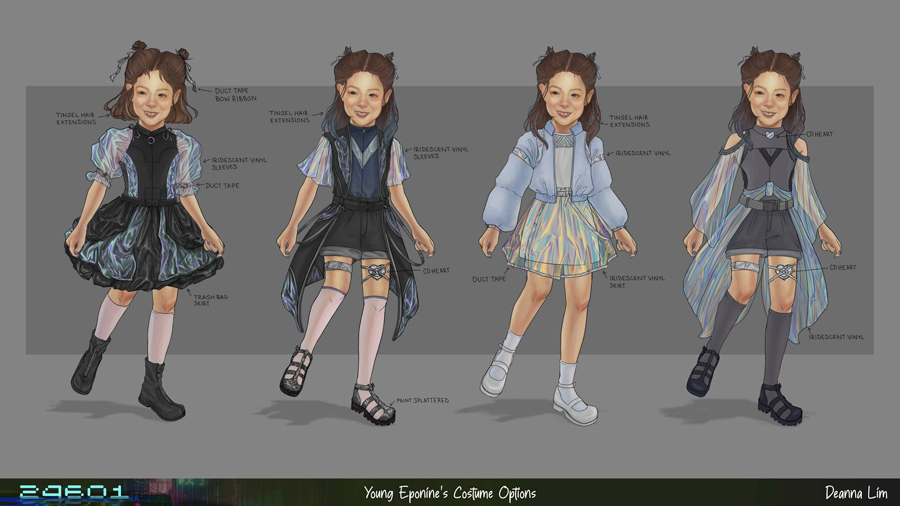Click the "Paint splattered" label
Screen dimensions: 900x506
coord(425,400)
